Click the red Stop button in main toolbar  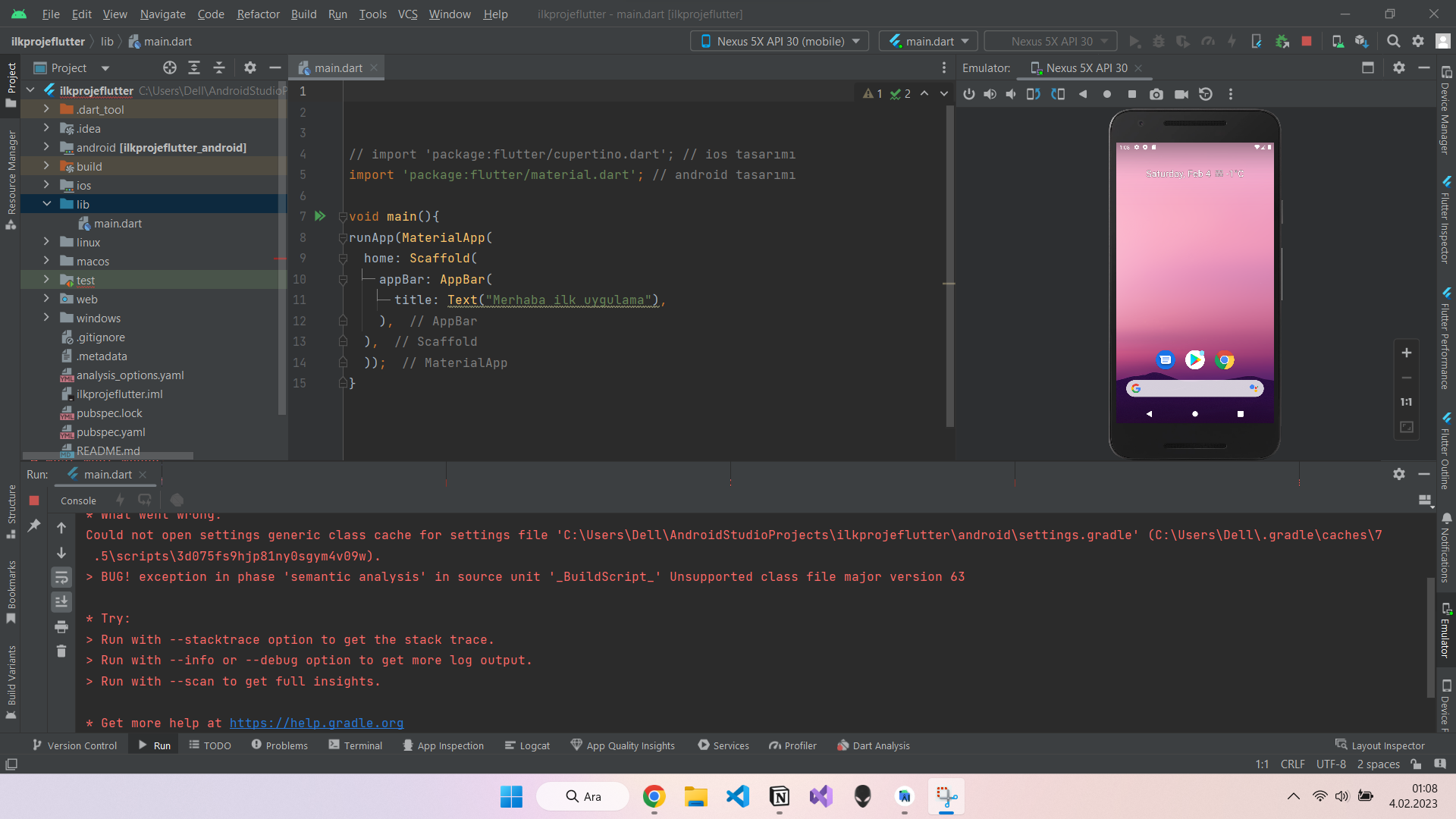tap(1307, 42)
